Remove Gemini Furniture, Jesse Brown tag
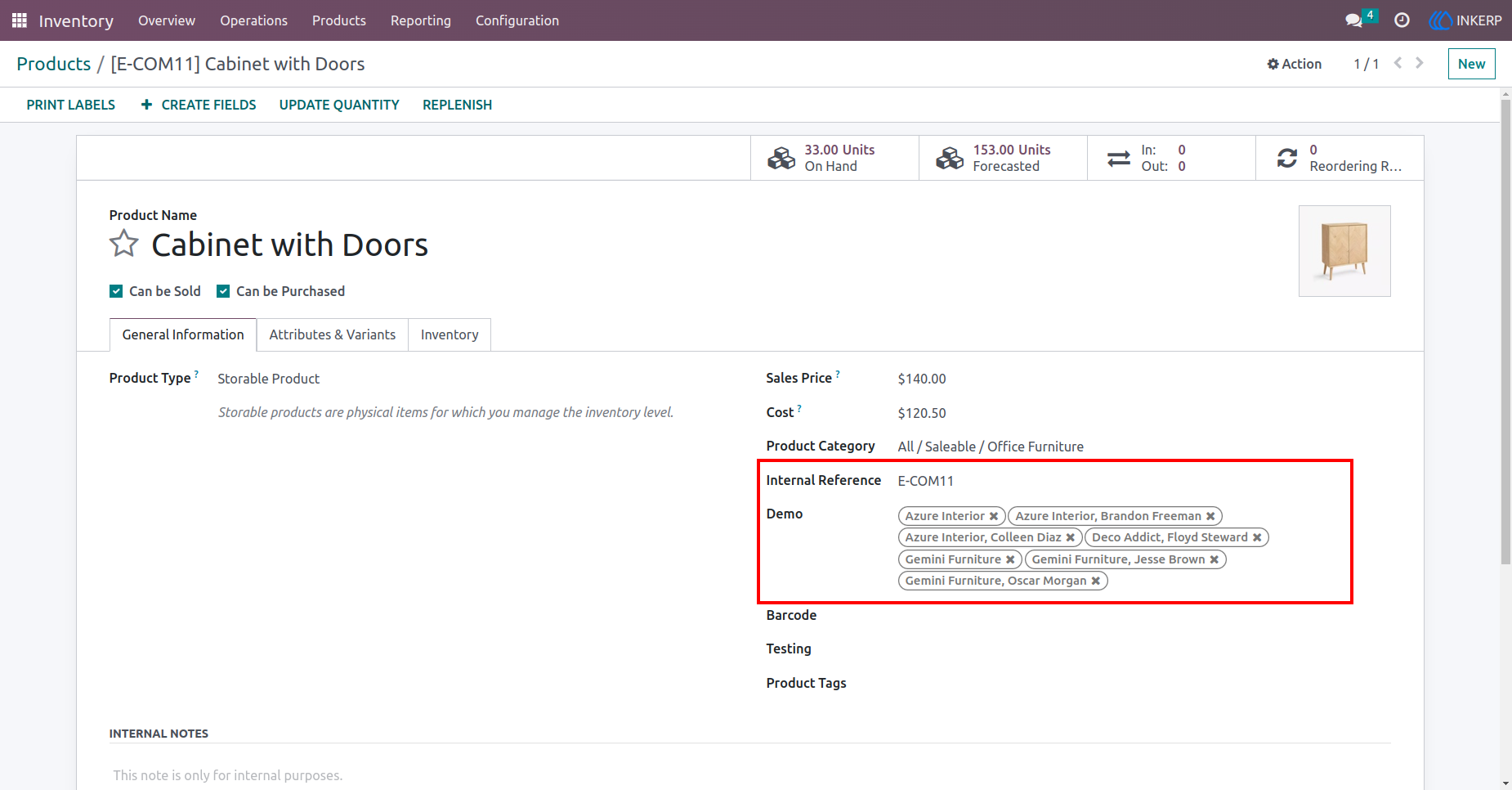This screenshot has width=1512, height=790. pos(1215,559)
